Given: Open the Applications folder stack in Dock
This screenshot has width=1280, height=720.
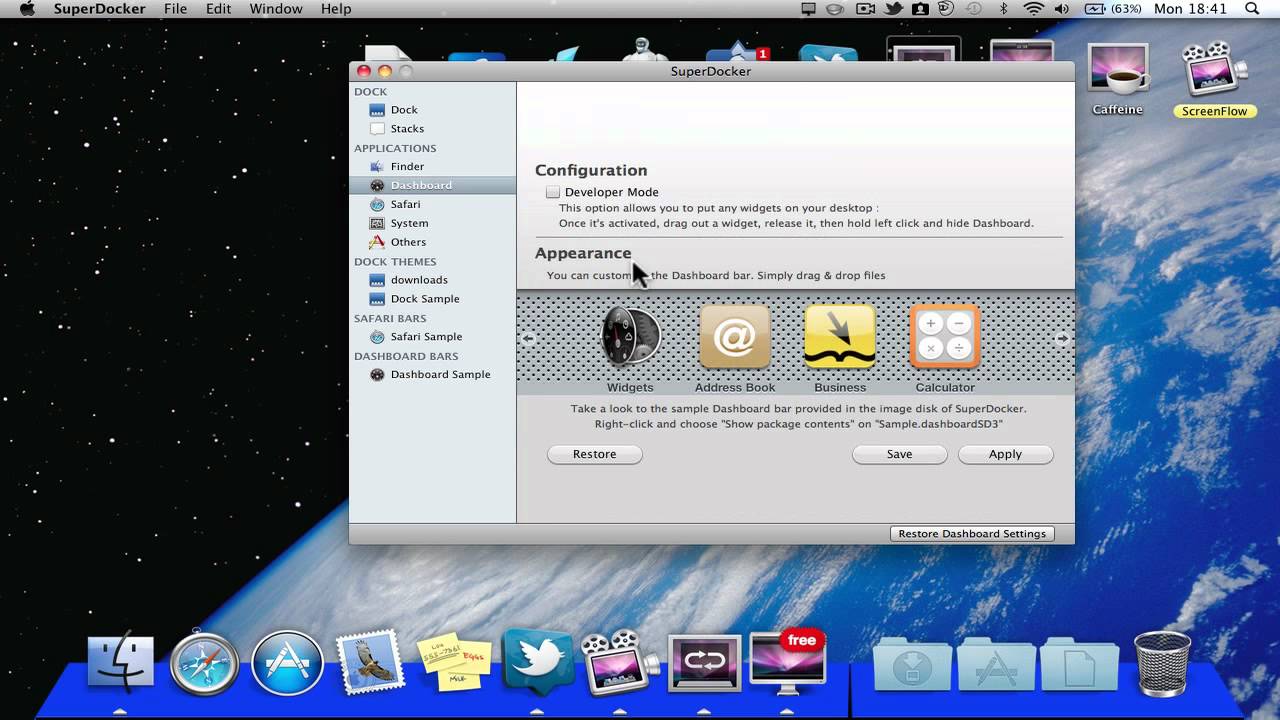Looking at the screenshot, I should click(x=996, y=665).
